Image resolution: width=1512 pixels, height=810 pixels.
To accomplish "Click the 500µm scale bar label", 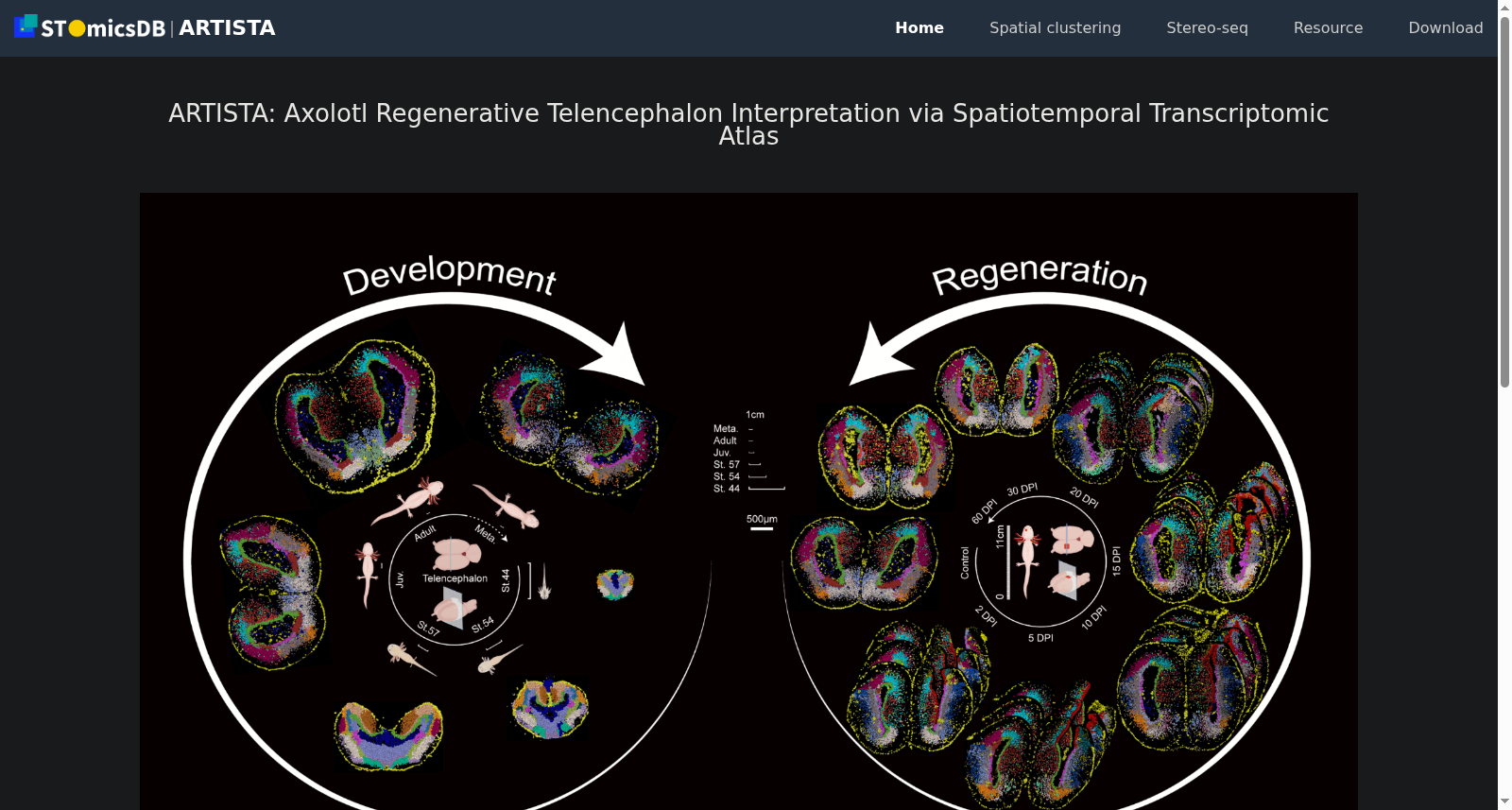I will pos(762,519).
